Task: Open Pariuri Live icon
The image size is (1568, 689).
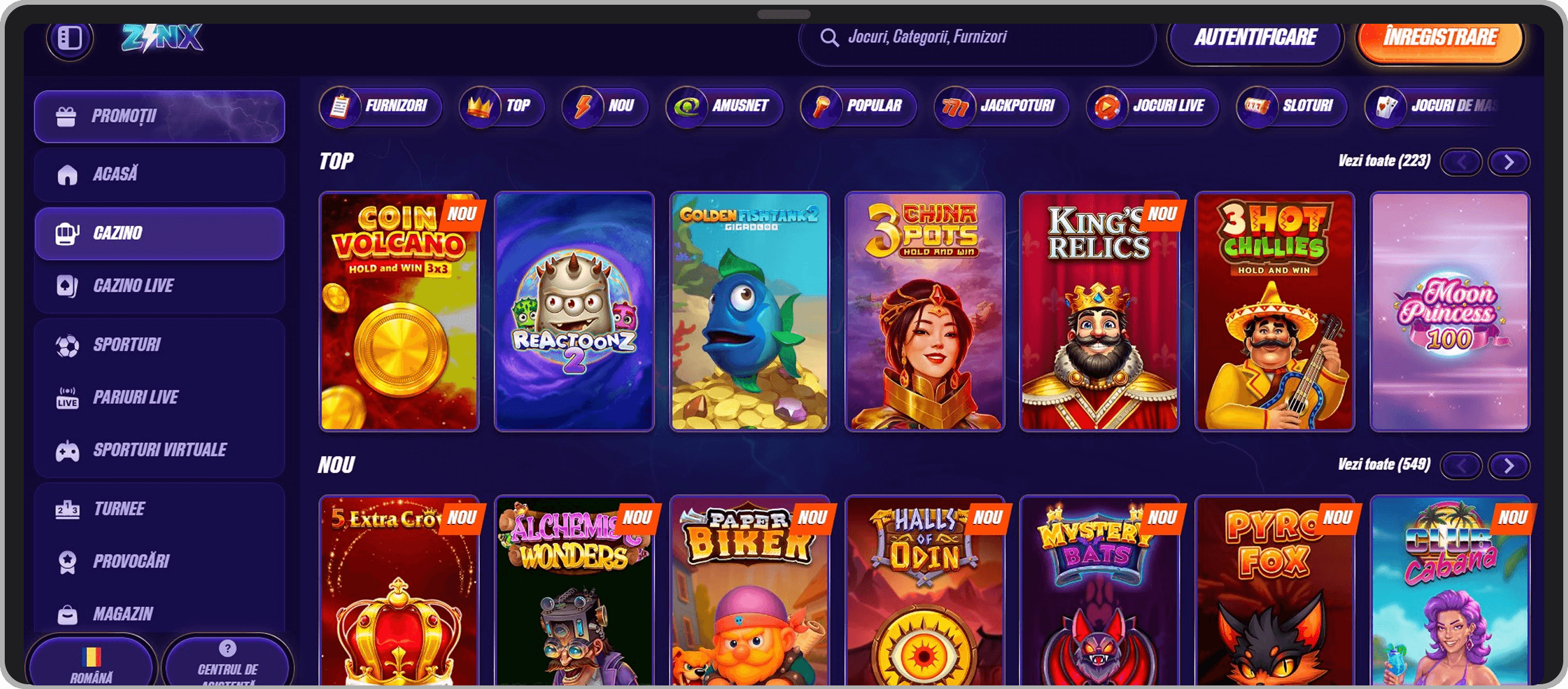Action: coord(67,397)
